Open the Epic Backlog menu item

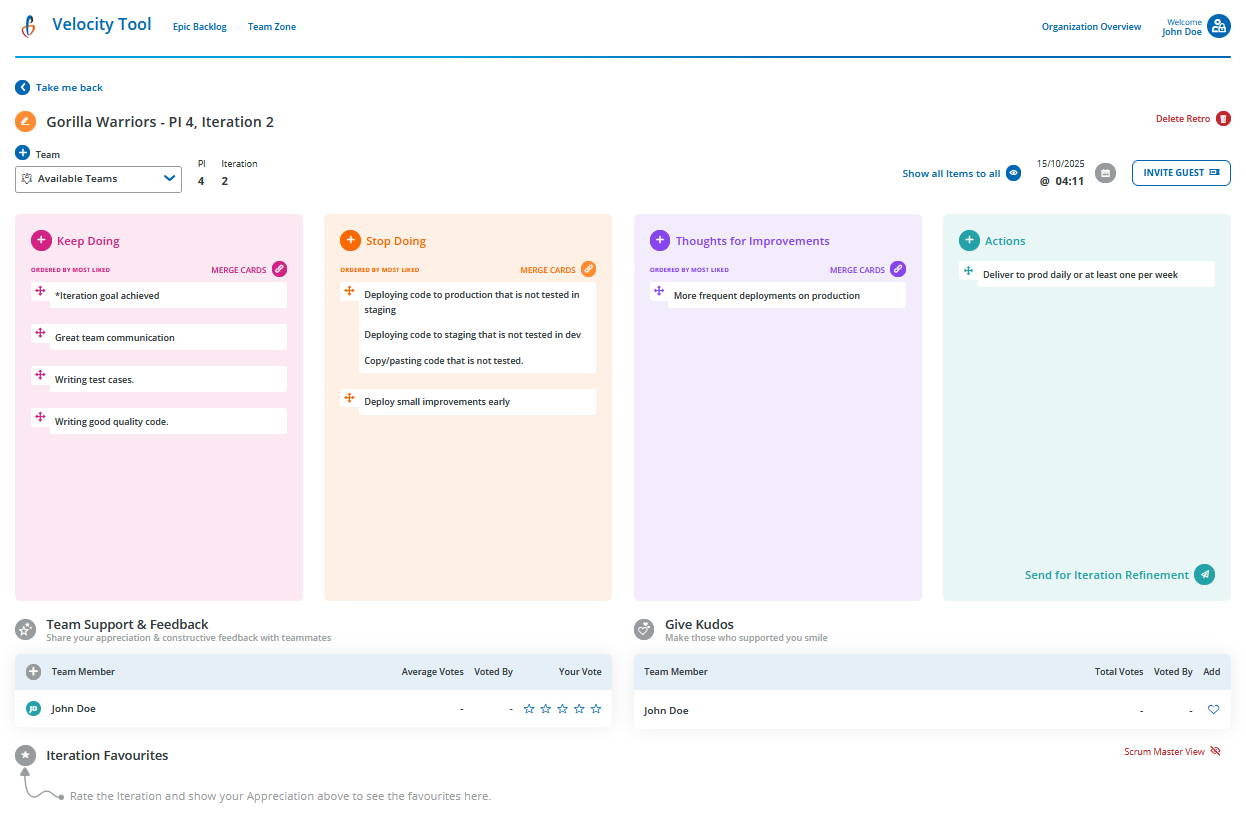200,27
